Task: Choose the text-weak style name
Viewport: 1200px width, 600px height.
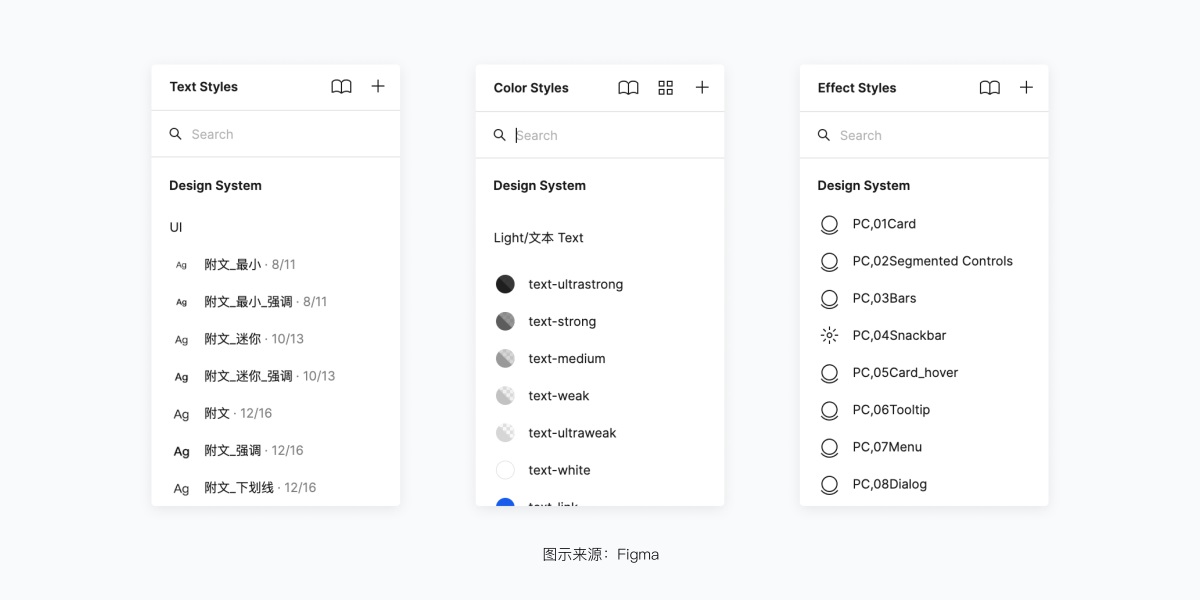Action: click(x=559, y=396)
